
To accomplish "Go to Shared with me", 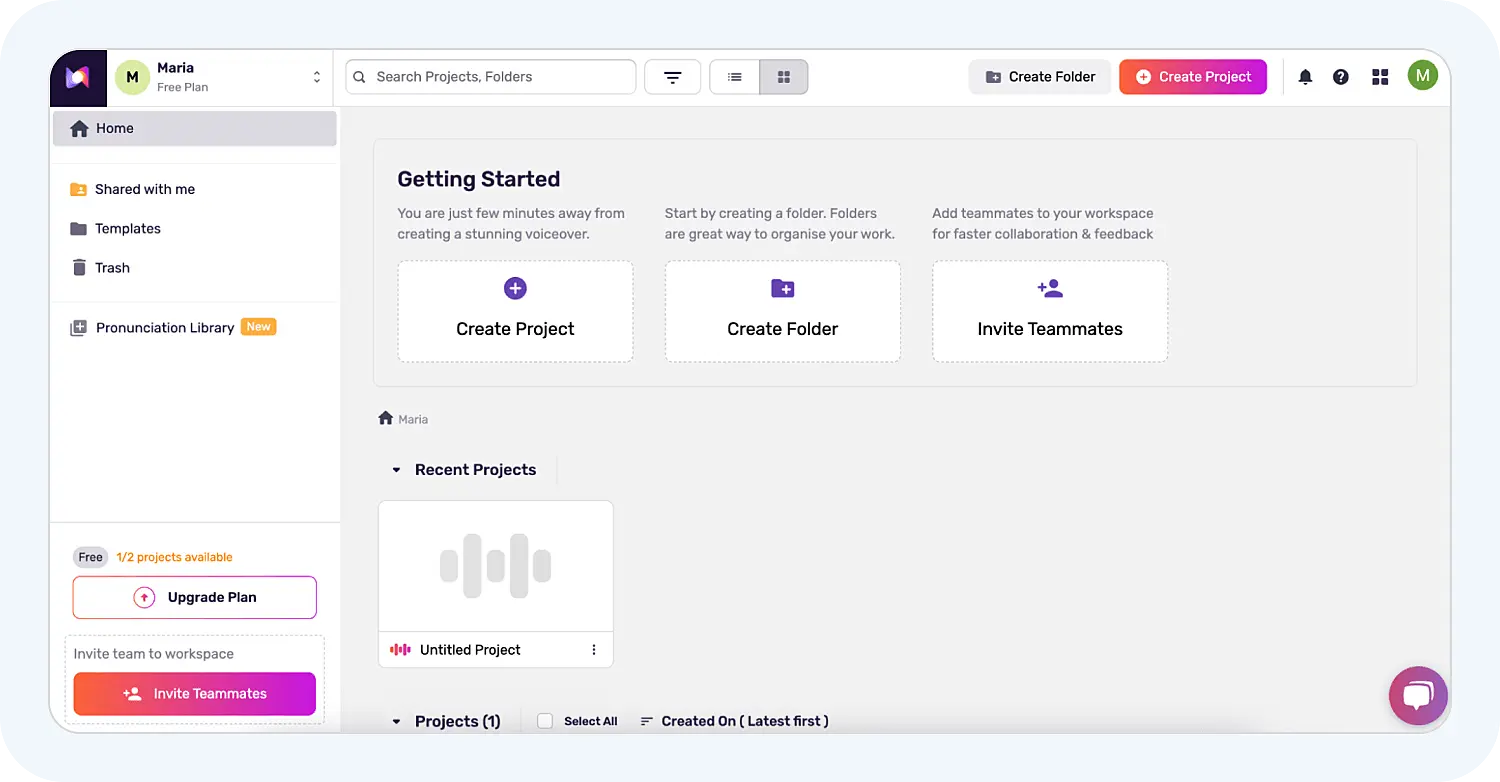I will [144, 189].
